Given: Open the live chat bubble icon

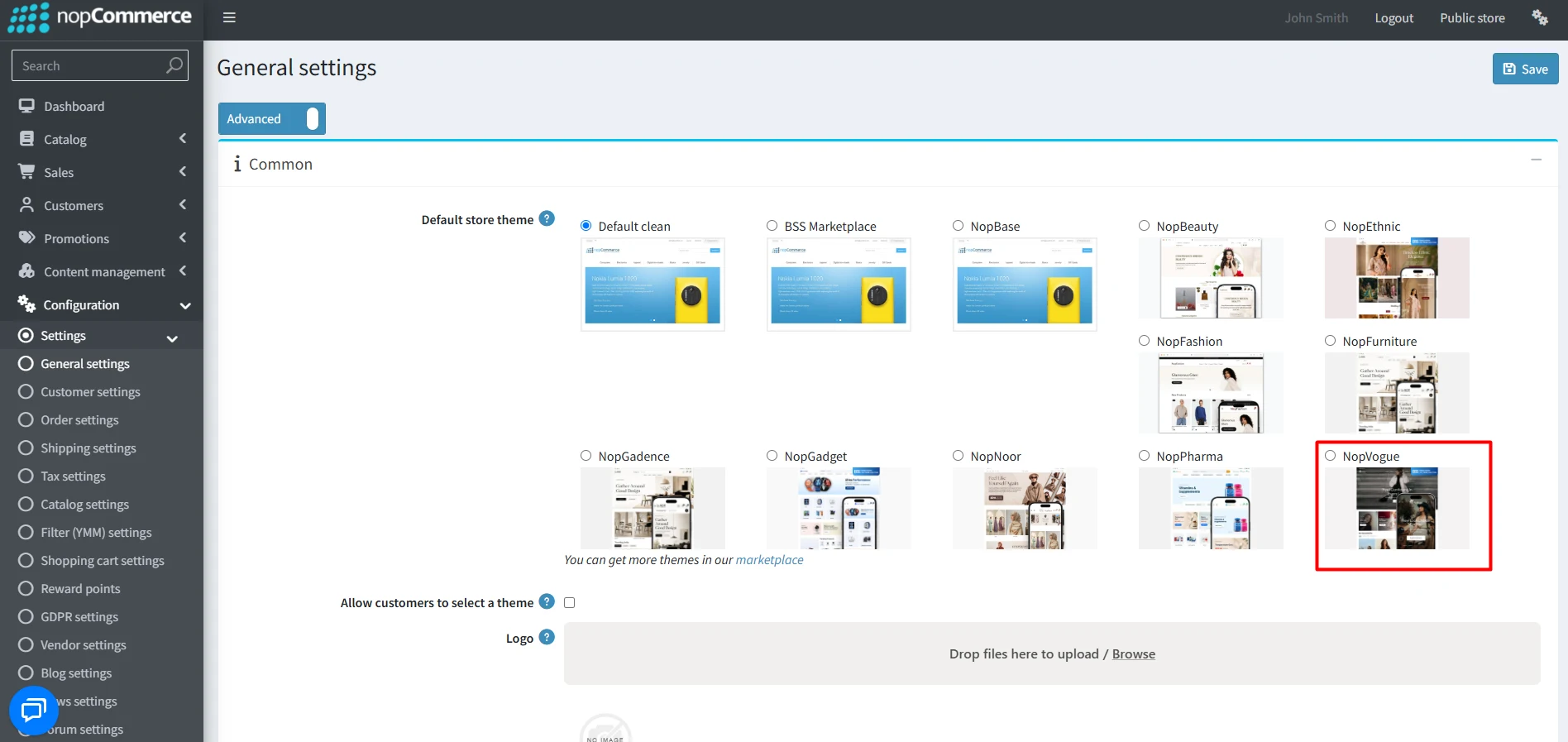Looking at the screenshot, I should 34,710.
